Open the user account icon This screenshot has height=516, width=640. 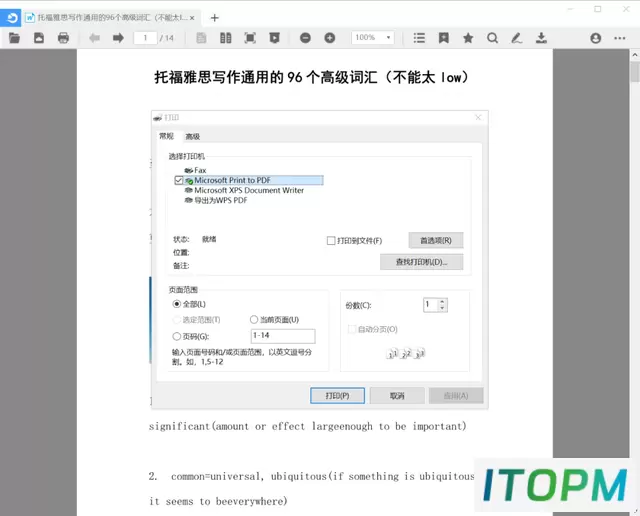point(596,38)
